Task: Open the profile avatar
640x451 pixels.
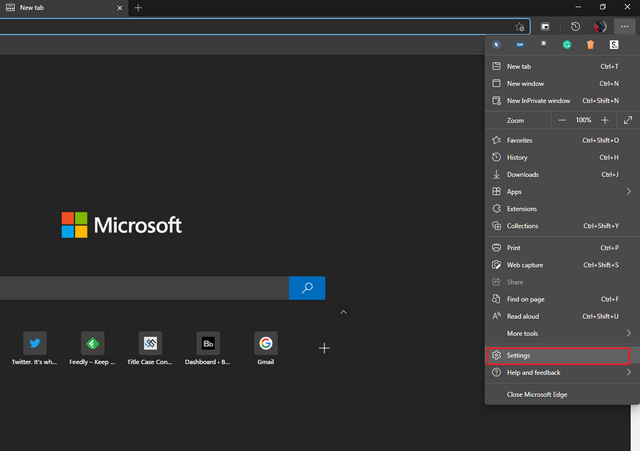Action: tap(600, 27)
